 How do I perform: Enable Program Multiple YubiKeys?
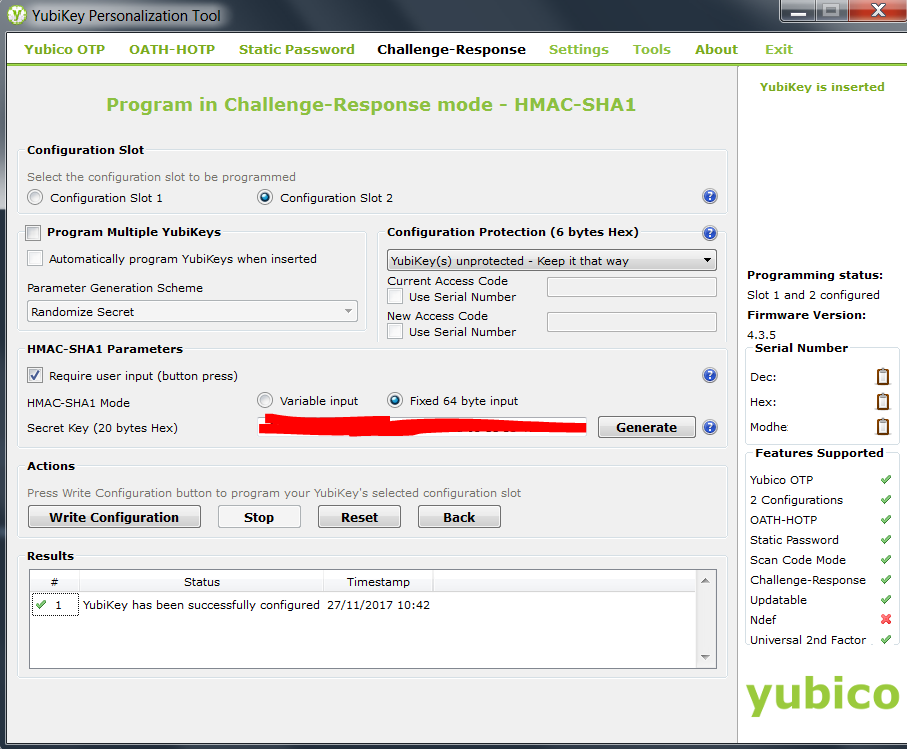click(33, 233)
